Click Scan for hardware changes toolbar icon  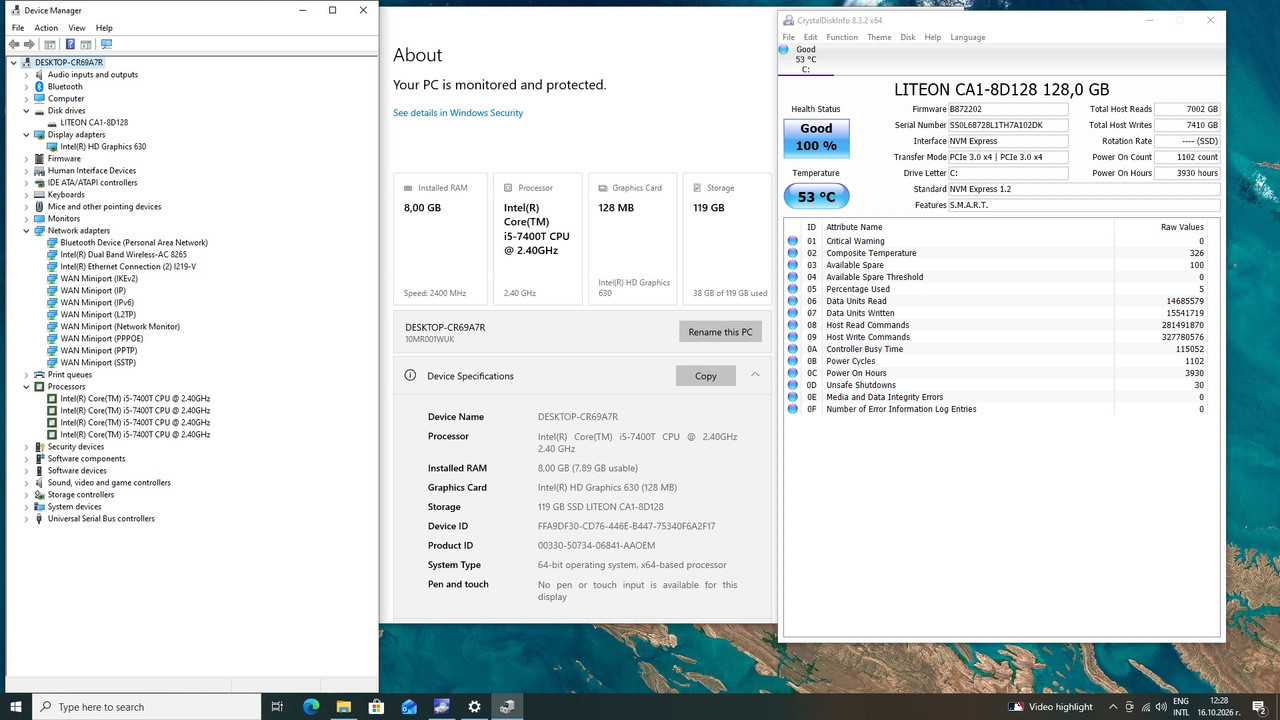tap(106, 44)
